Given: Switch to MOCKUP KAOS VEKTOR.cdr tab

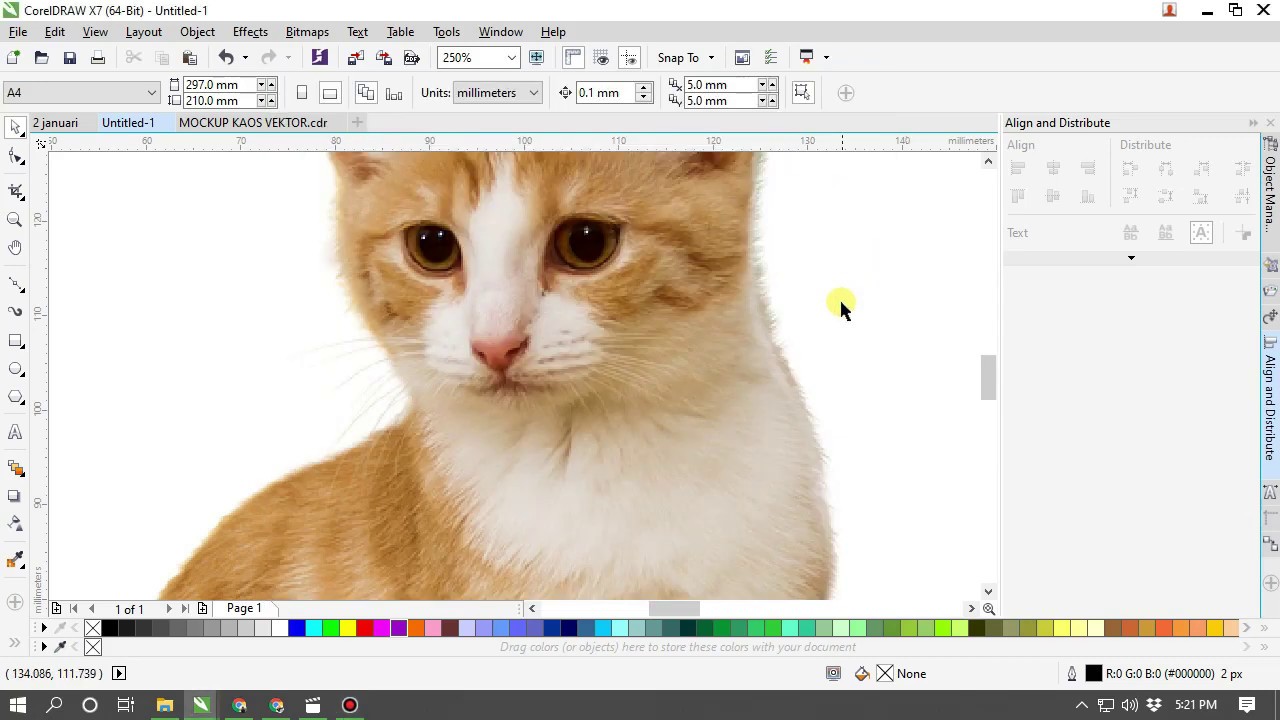Looking at the screenshot, I should pos(253,123).
